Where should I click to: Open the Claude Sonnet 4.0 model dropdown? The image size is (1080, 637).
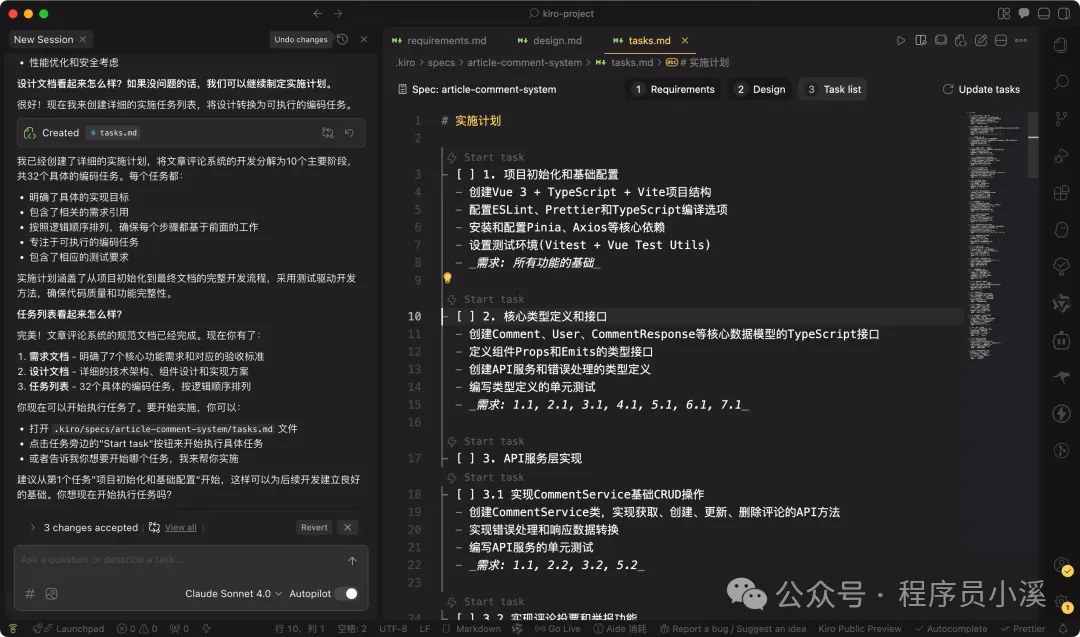pyautogui.click(x=232, y=593)
